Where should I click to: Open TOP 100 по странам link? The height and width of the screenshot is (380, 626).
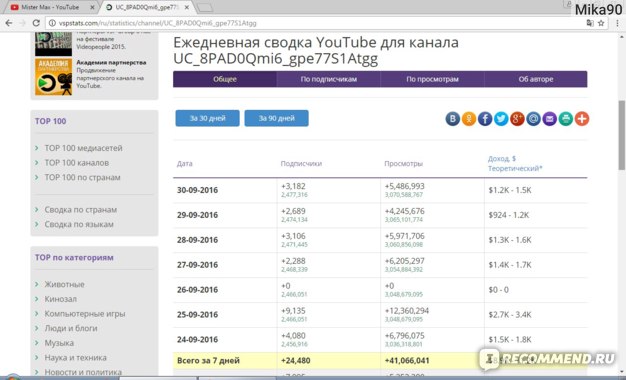click(82, 177)
